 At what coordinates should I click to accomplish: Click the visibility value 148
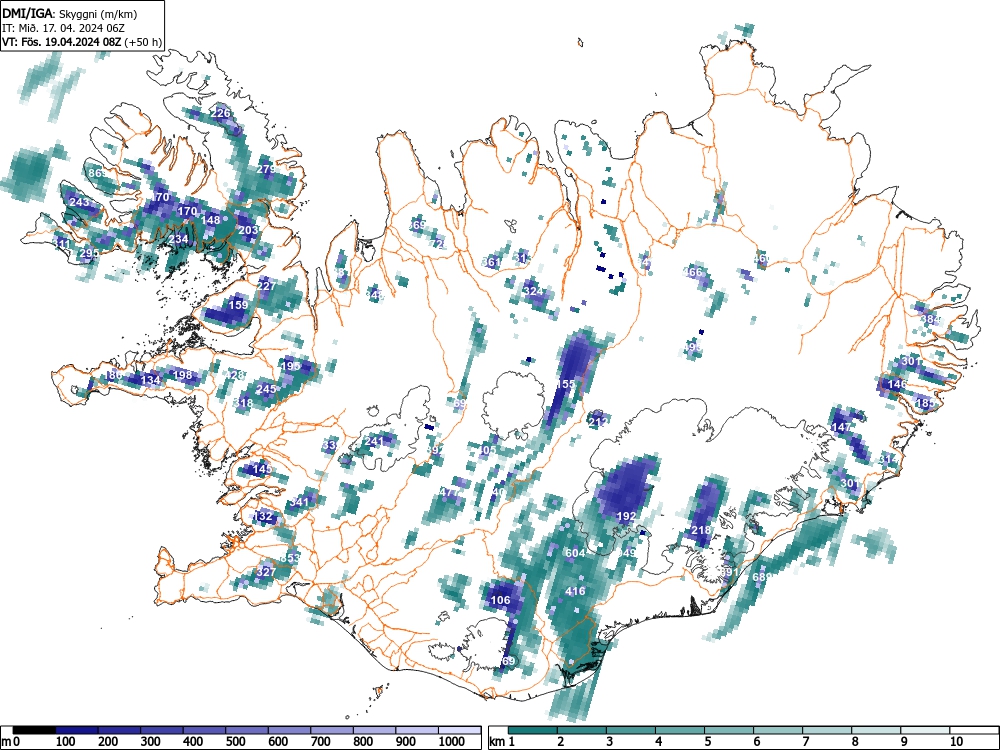tap(210, 220)
